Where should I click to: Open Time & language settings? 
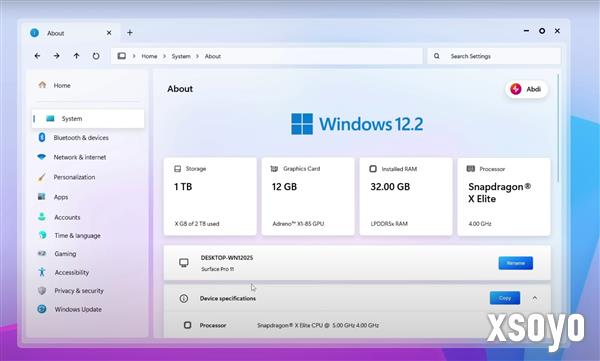(88, 235)
